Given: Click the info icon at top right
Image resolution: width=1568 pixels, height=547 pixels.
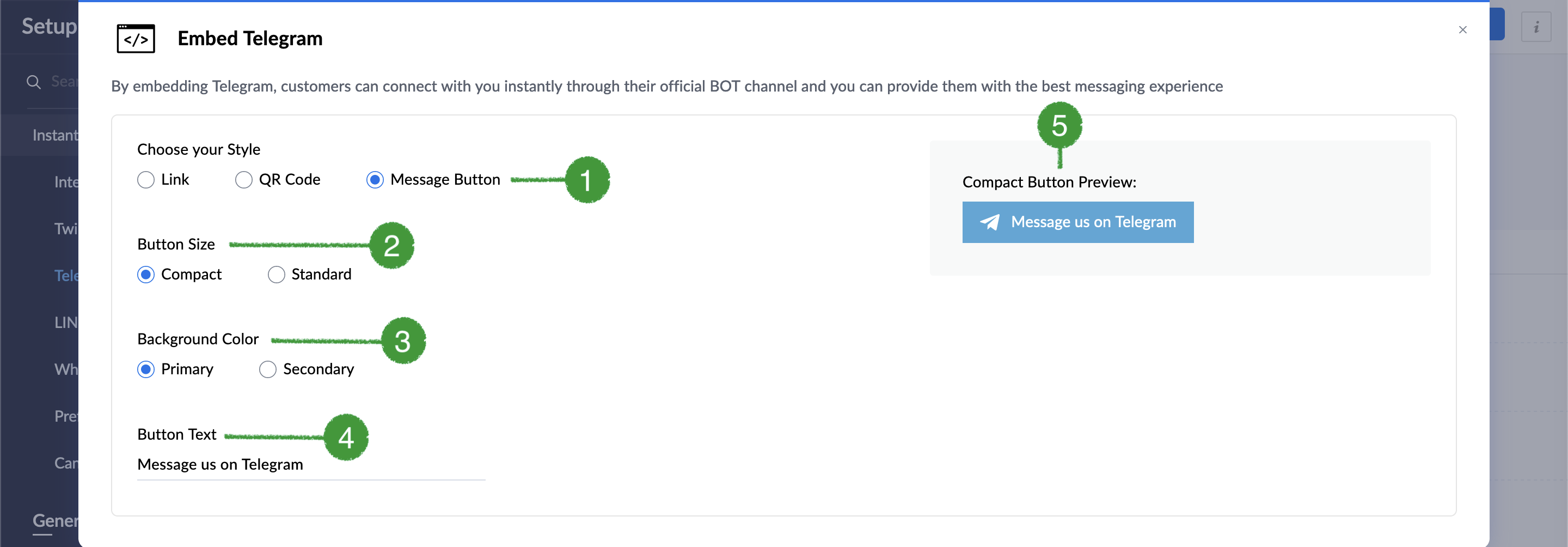Looking at the screenshot, I should [x=1536, y=27].
